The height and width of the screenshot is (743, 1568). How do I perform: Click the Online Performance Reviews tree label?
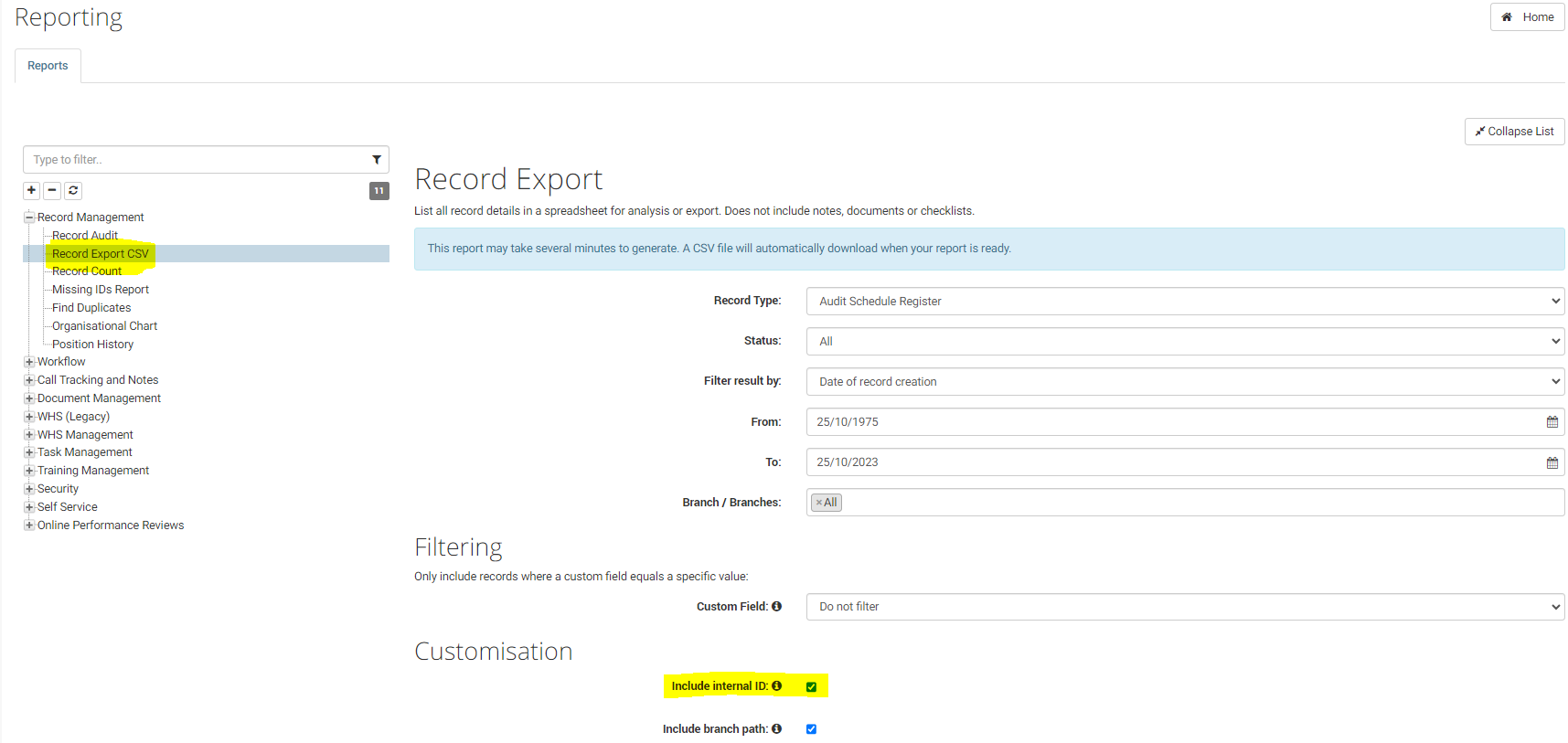tap(111, 525)
